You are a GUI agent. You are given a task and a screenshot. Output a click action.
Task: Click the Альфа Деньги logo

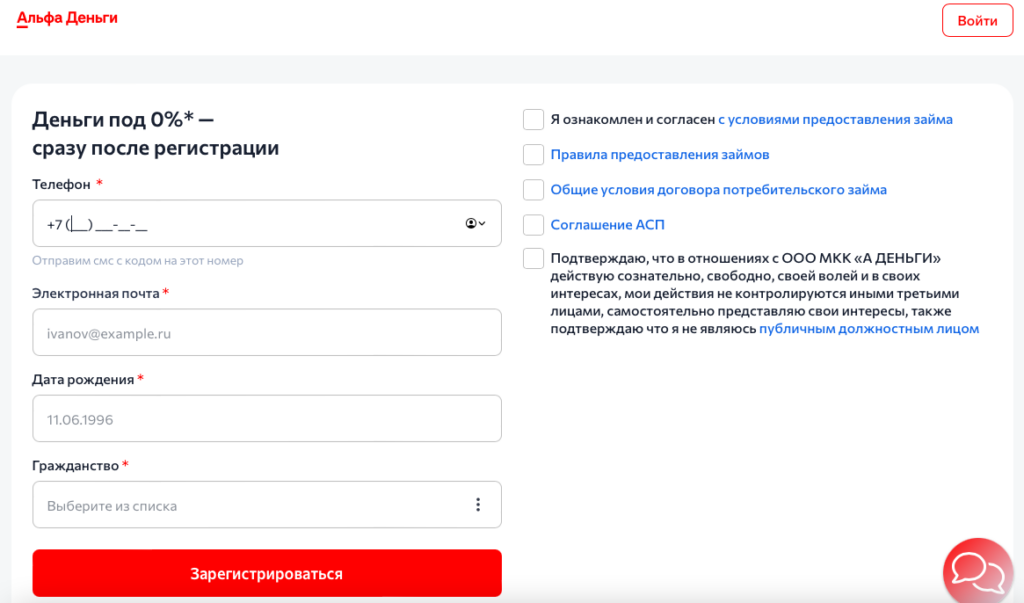(66, 17)
